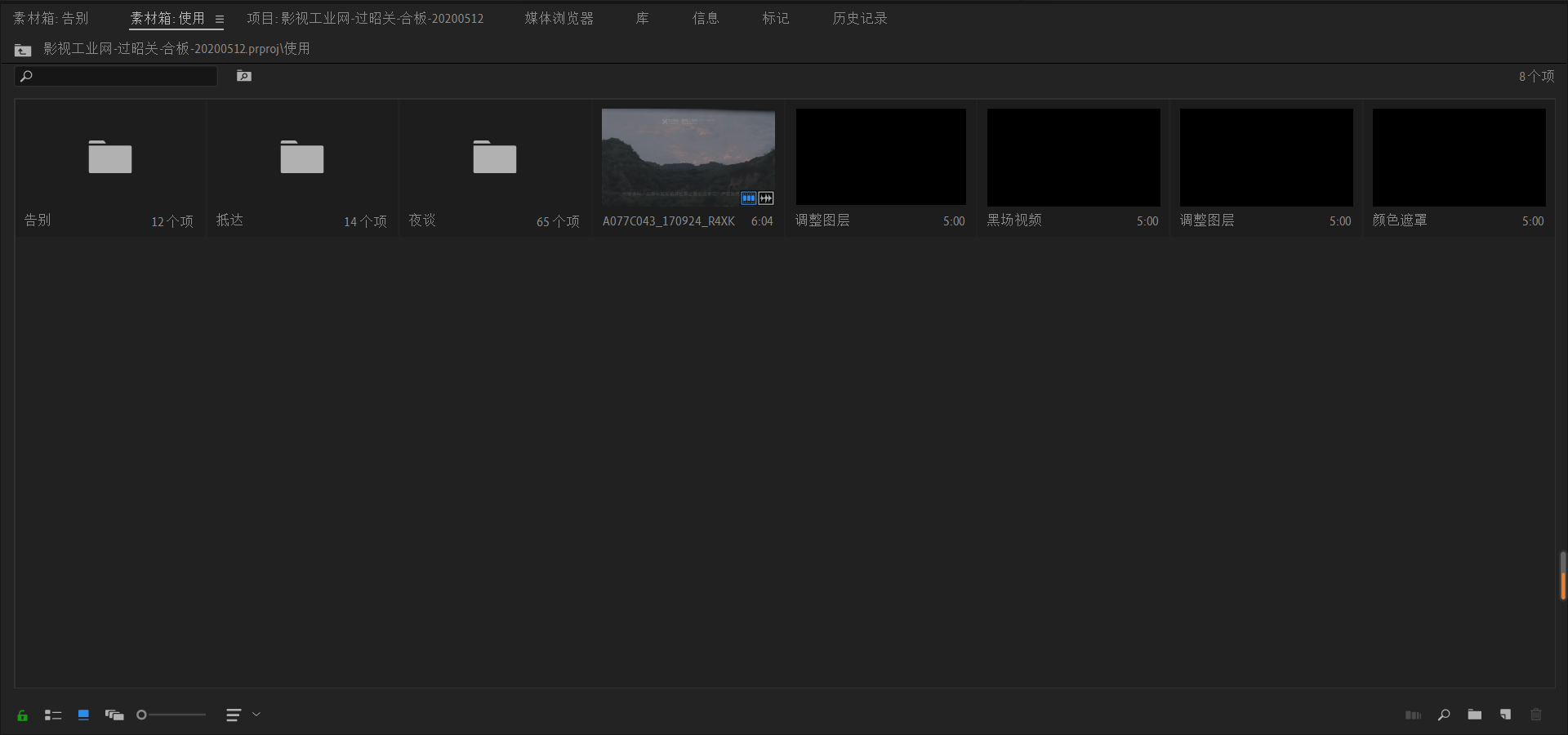
Task: Create a new bin with folder icon
Action: [1475, 715]
